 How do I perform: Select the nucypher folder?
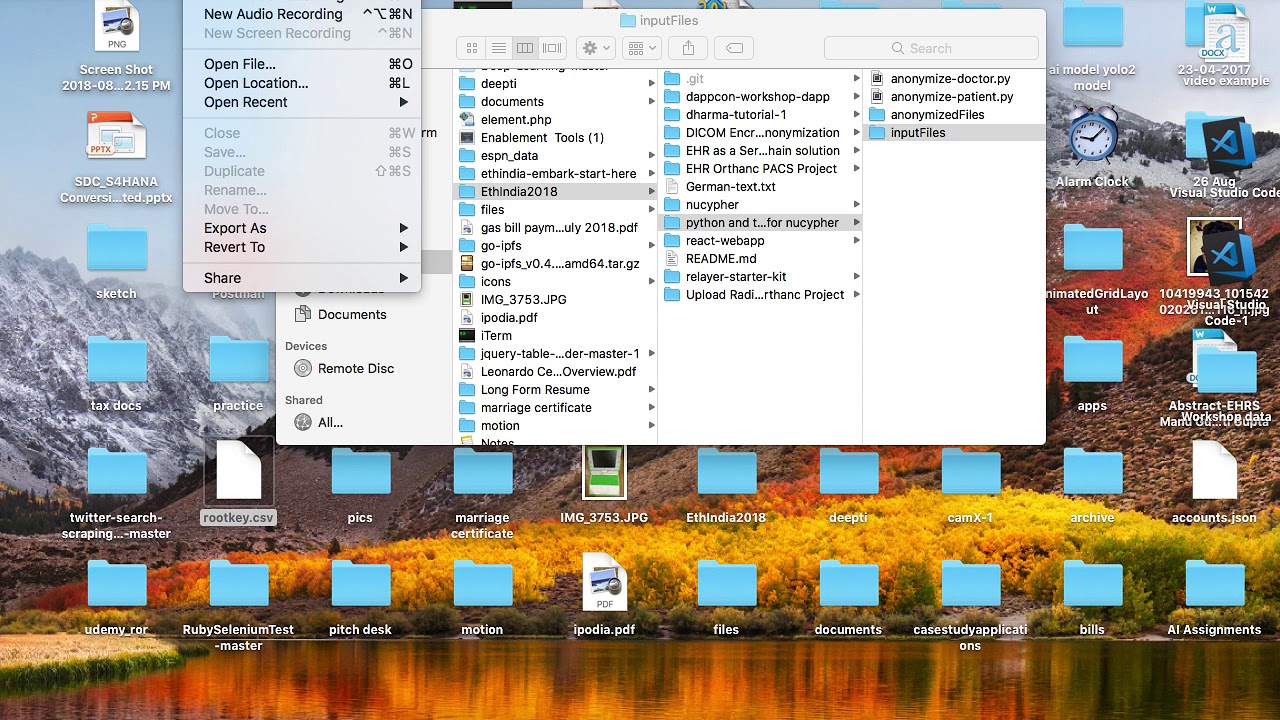click(x=712, y=204)
